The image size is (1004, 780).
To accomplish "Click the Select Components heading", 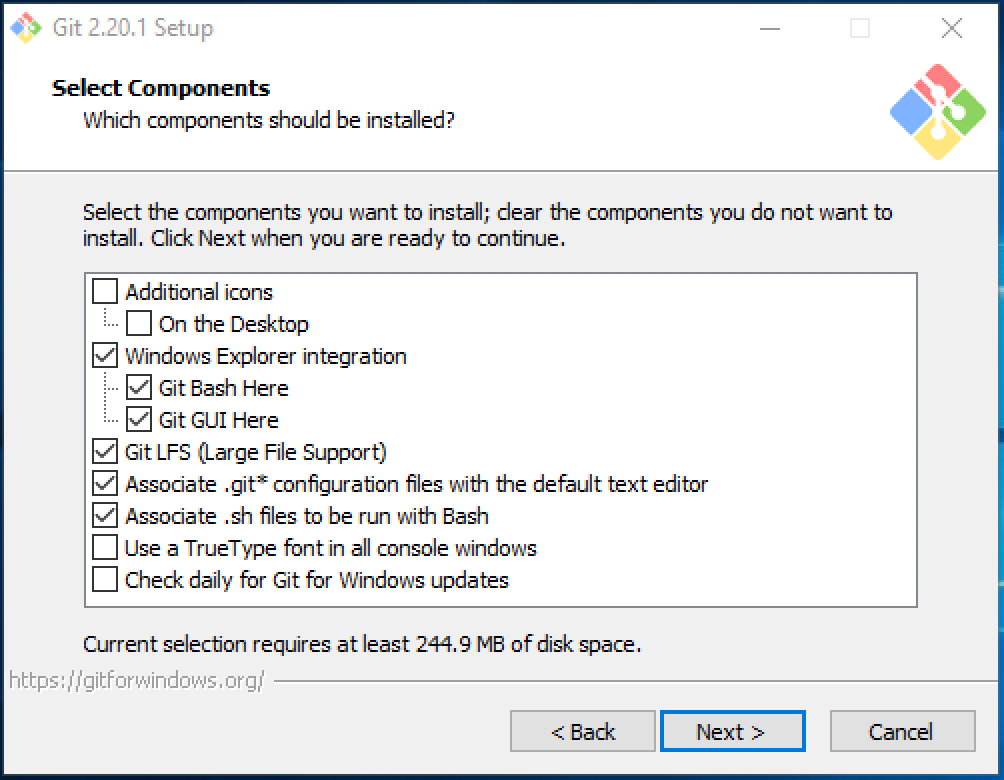I will [x=160, y=88].
